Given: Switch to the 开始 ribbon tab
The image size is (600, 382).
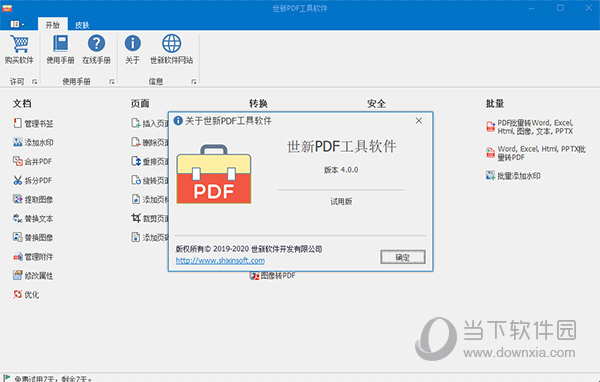Looking at the screenshot, I should click(x=52, y=24).
